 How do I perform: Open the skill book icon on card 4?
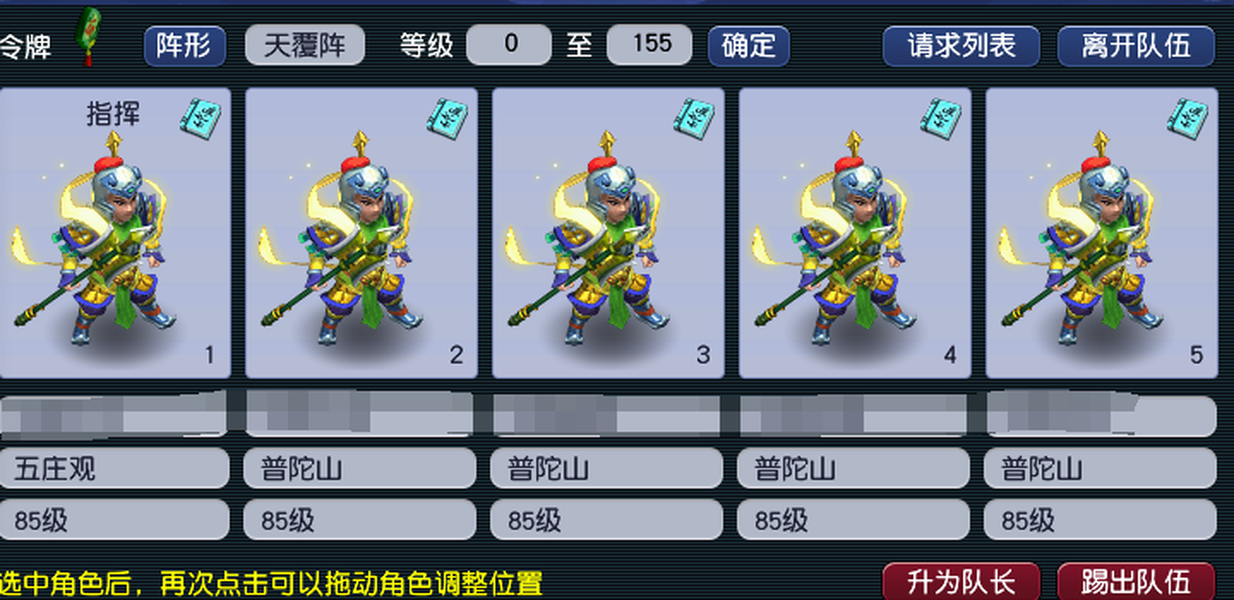[x=941, y=116]
